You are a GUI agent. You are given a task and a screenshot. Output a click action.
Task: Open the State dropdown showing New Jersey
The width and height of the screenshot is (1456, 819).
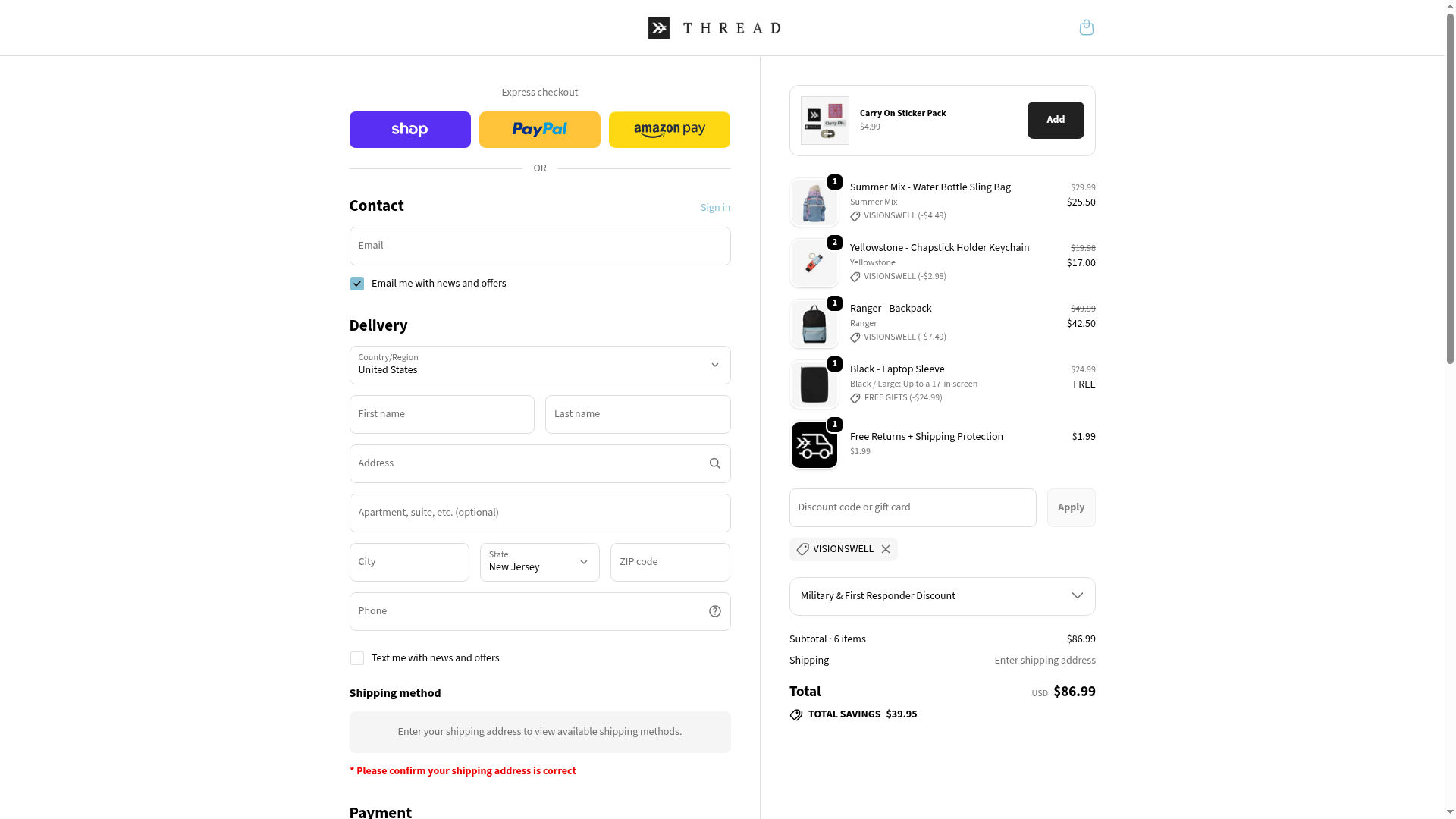pos(539,562)
